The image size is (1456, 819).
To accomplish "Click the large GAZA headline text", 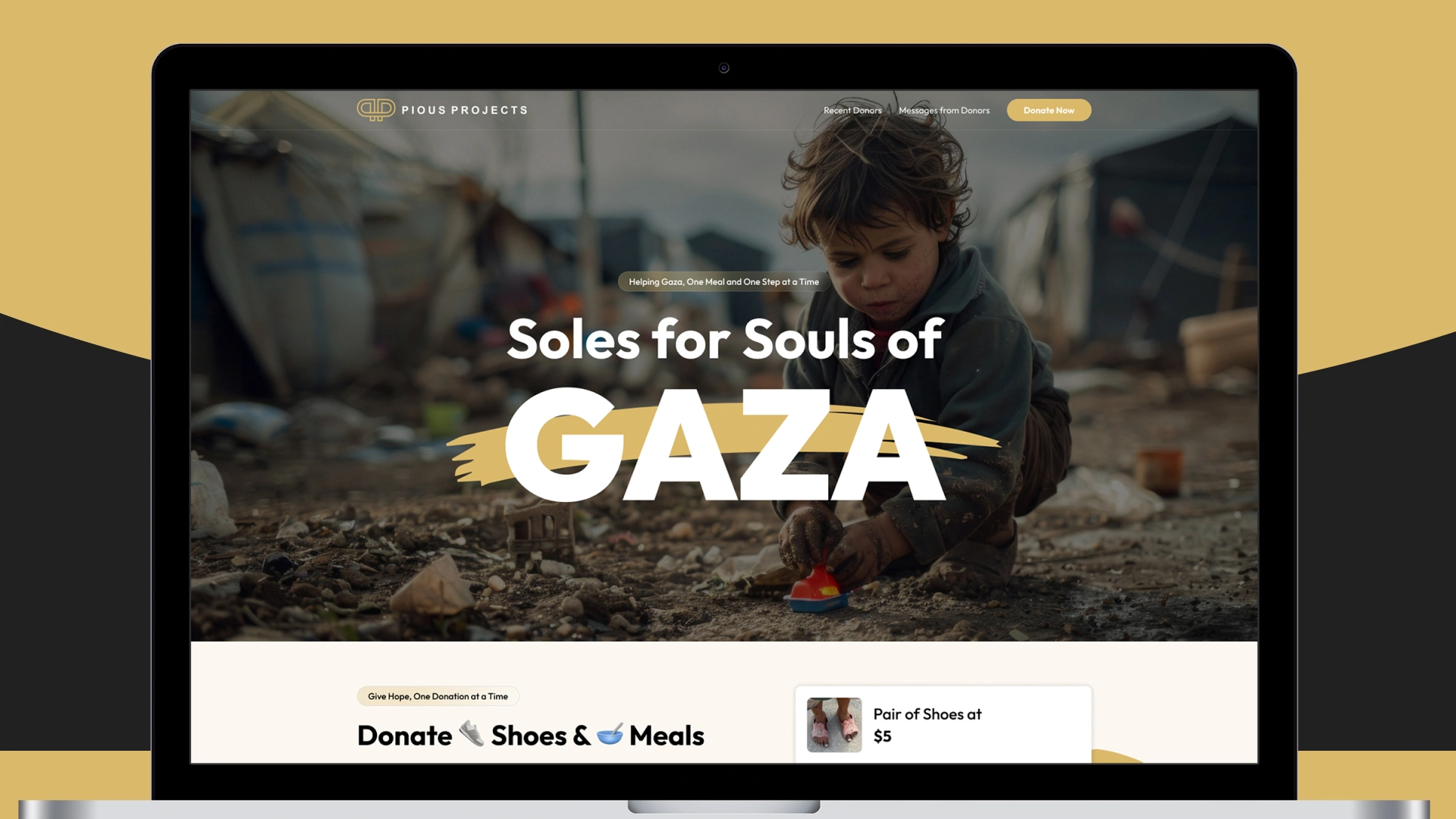I will pyautogui.click(x=725, y=445).
